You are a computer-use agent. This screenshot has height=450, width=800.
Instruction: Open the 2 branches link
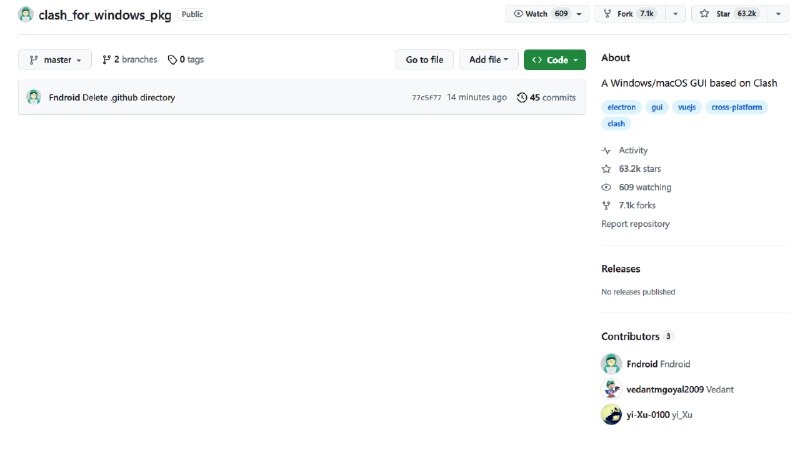click(130, 60)
